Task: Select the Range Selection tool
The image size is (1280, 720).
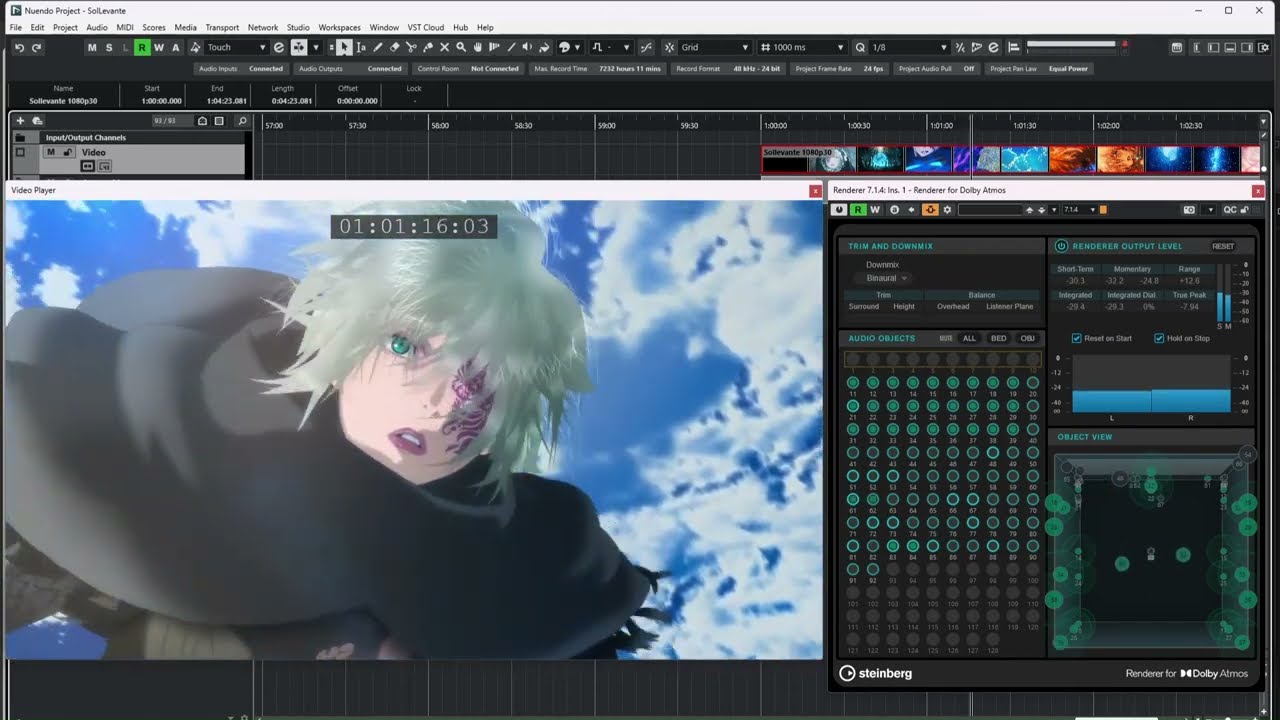Action: [x=361, y=47]
